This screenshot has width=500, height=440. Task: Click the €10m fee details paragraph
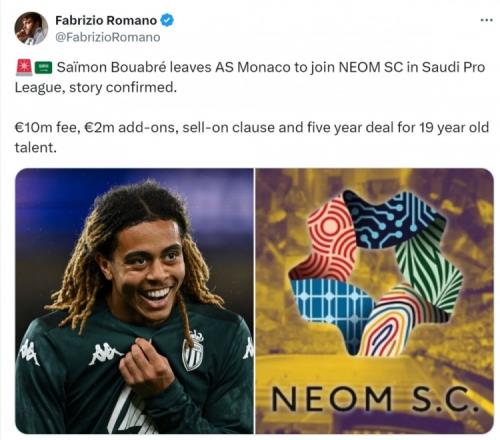[x=252, y=137]
